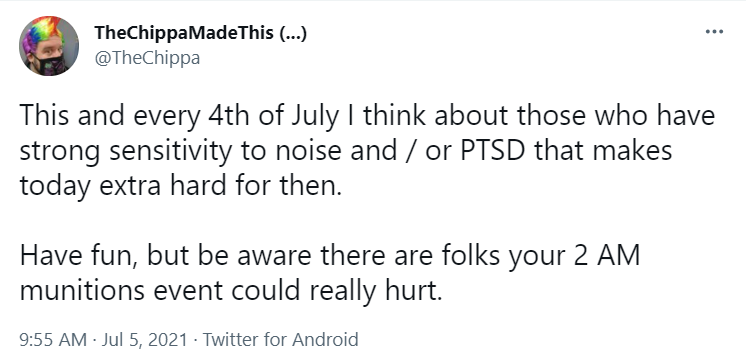
Task: Click the "(...)" truncation in the display name
Action: coord(293,33)
